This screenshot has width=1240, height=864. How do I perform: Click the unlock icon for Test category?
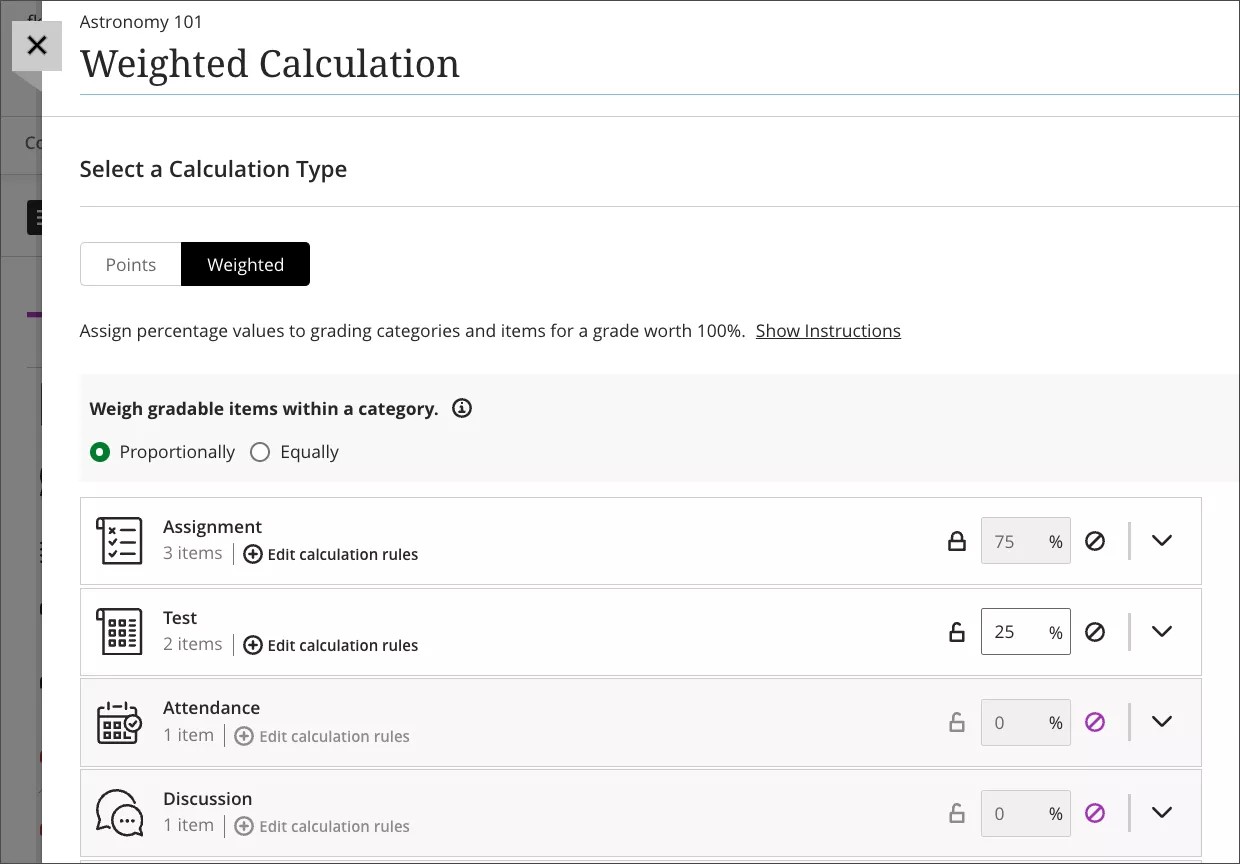957,632
